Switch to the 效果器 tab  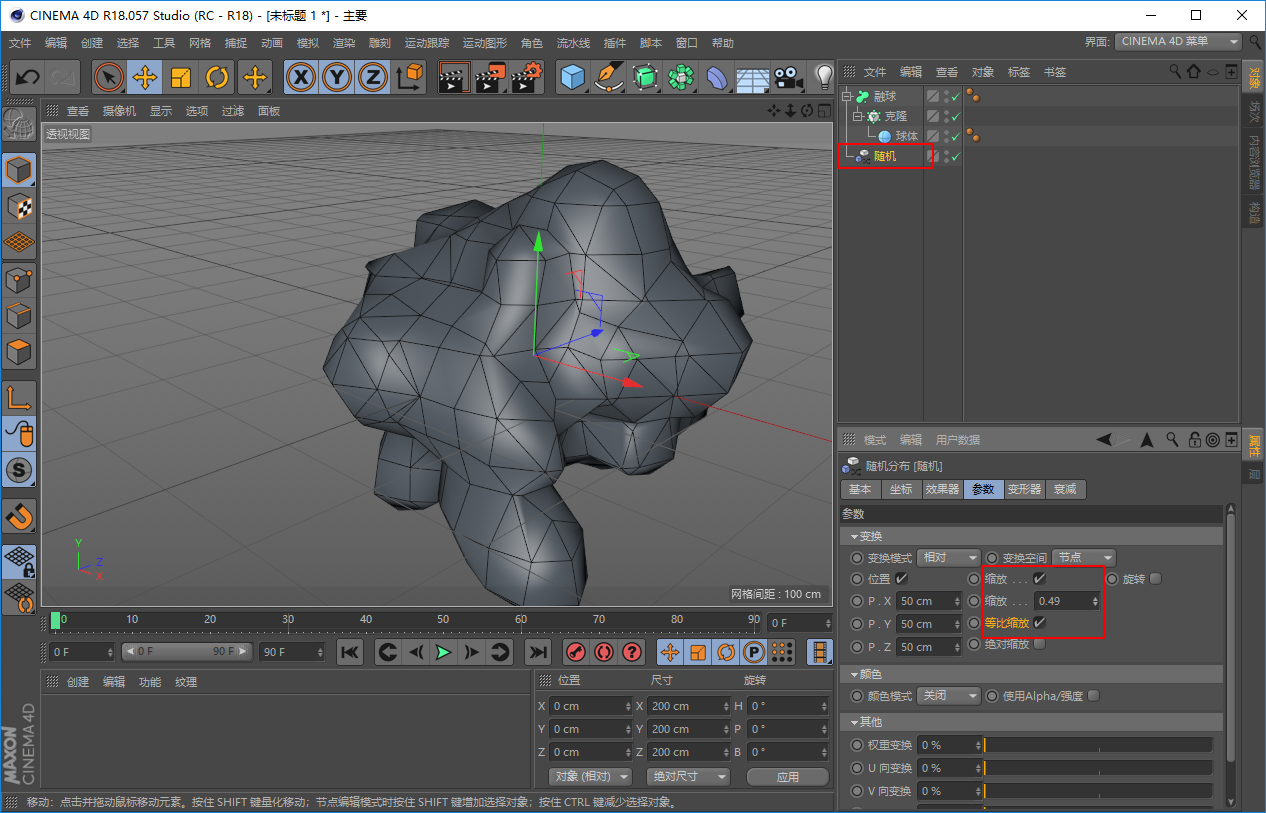point(942,489)
